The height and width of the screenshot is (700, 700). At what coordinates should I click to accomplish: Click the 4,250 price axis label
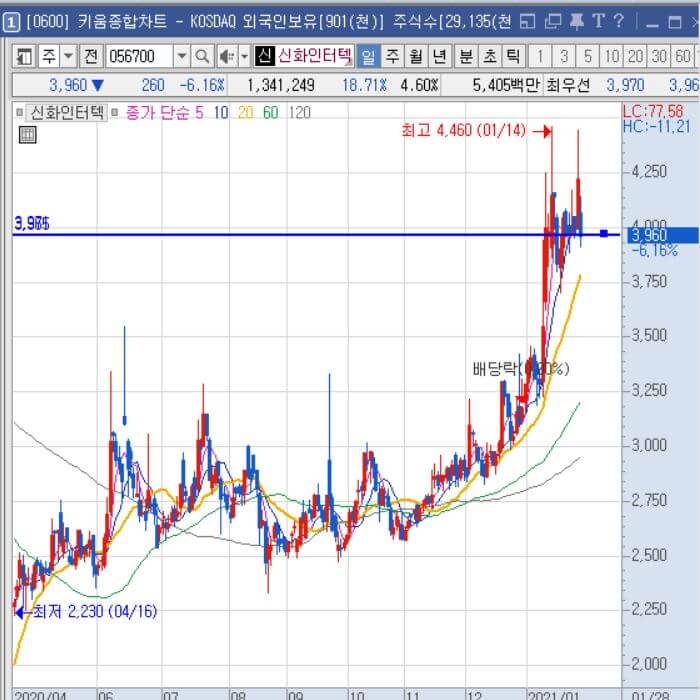649,171
